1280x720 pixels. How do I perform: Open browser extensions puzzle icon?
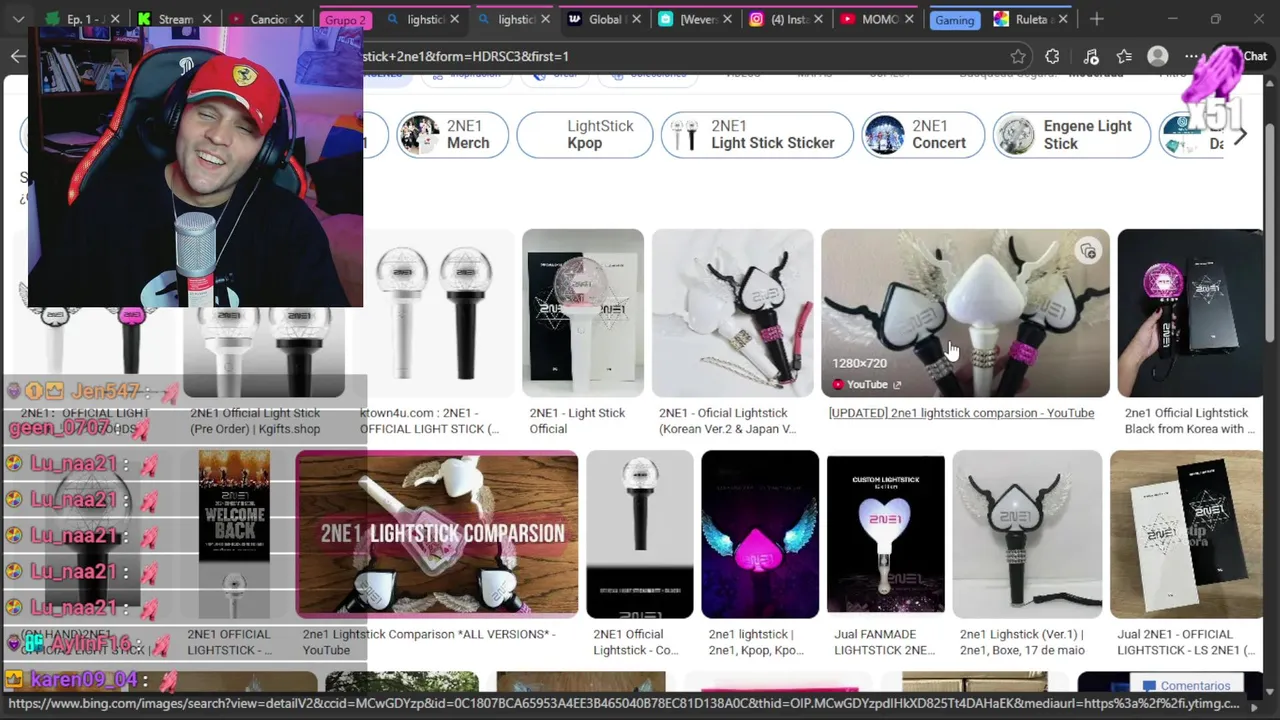pos(1052,56)
